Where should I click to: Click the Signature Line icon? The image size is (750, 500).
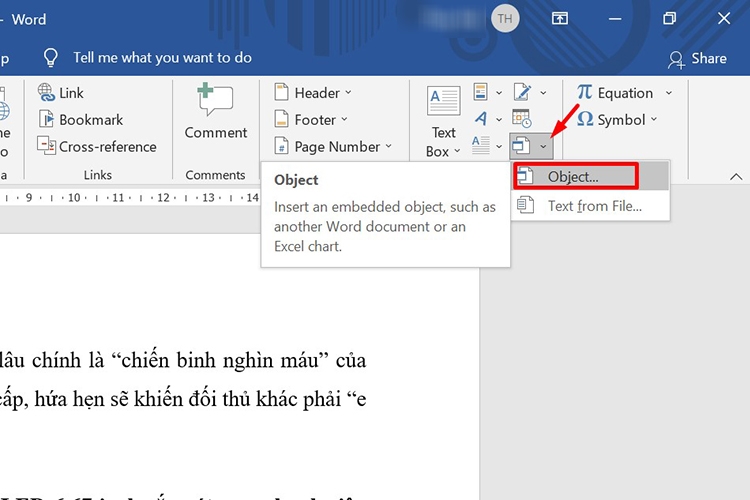[x=522, y=91]
